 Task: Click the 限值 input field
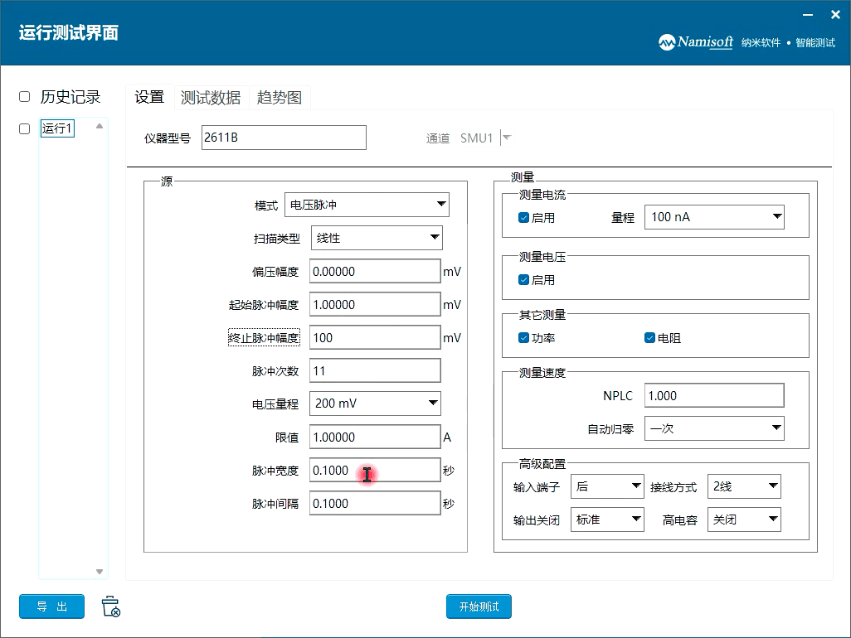(x=375, y=437)
